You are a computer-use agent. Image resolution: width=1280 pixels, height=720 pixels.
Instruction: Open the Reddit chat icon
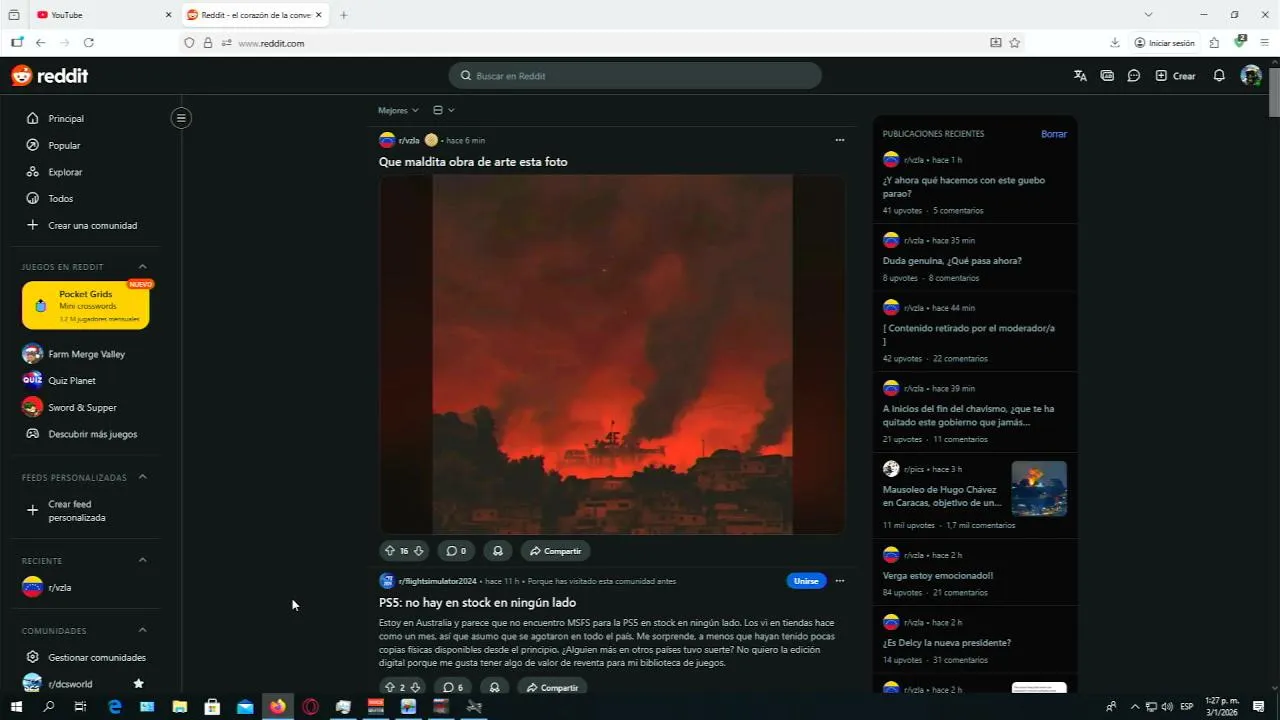1134,76
